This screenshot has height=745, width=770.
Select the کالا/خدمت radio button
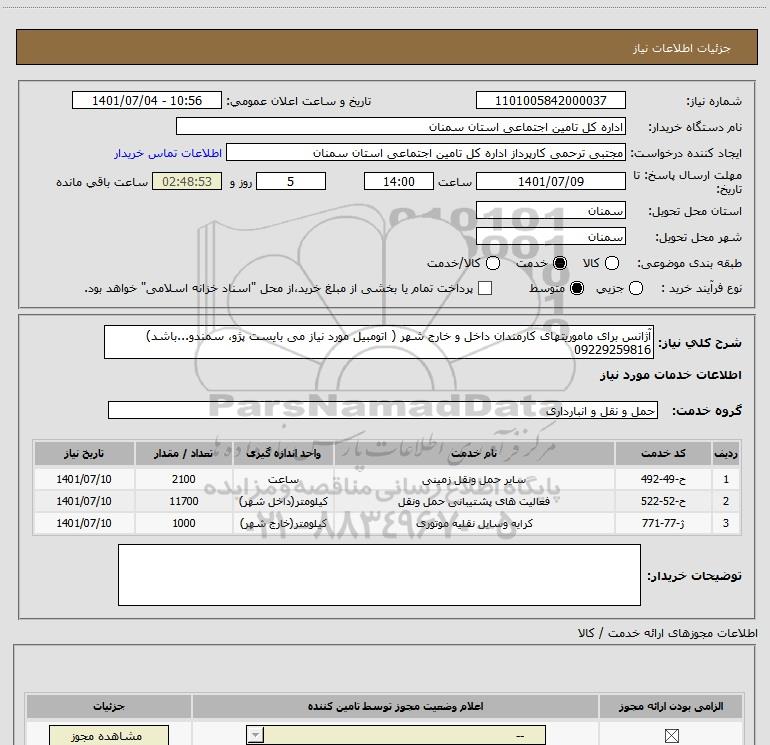(x=493, y=263)
